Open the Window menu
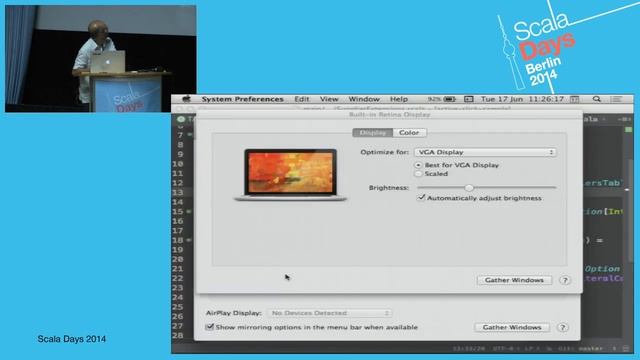 pyautogui.click(x=364, y=99)
